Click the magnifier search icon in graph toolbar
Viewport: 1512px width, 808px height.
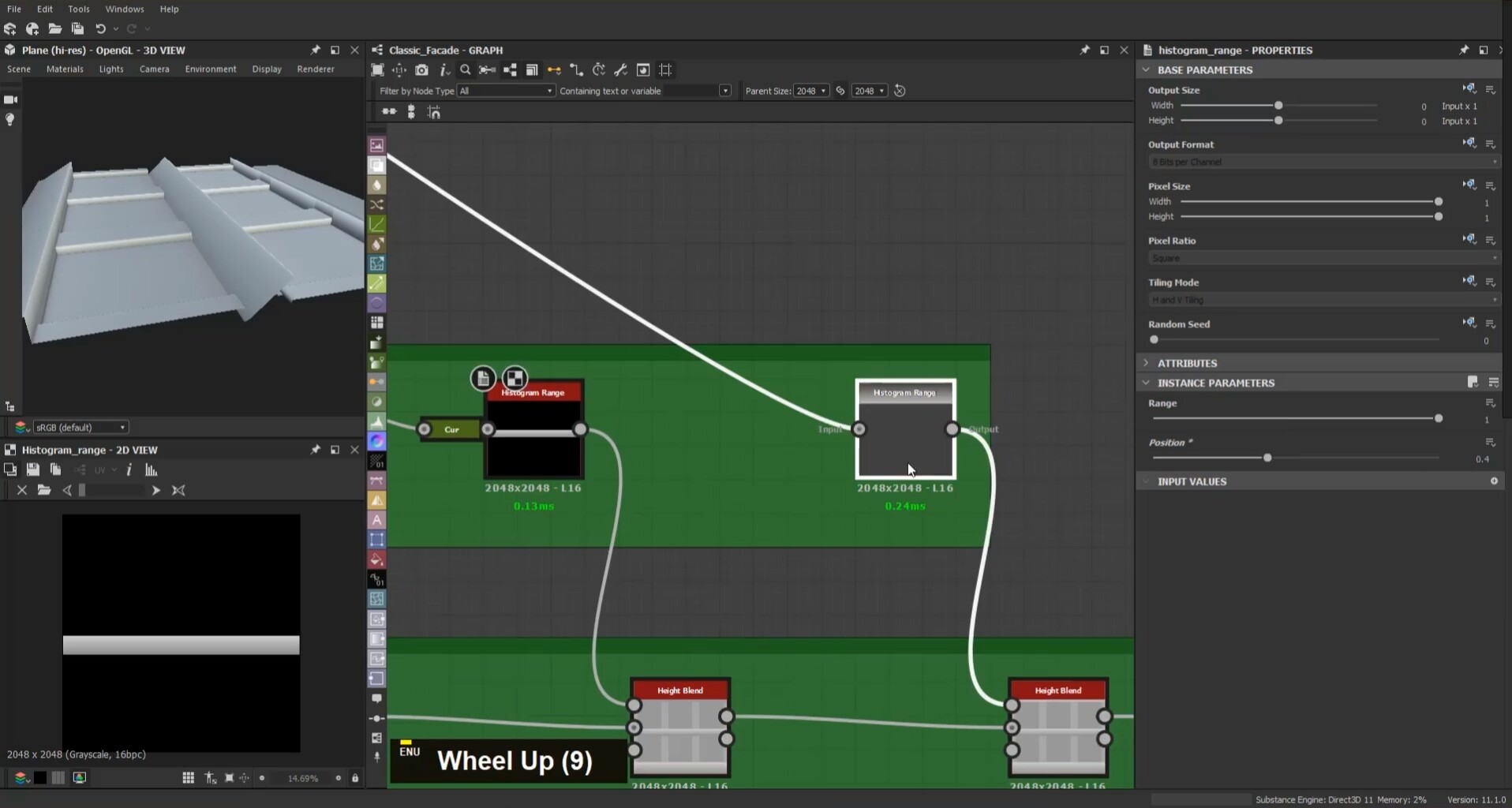click(466, 70)
